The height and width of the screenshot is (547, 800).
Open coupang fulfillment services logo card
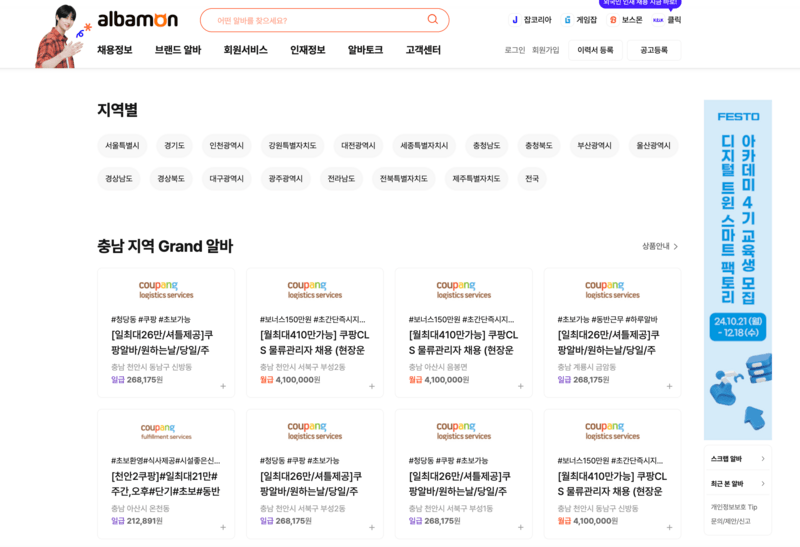click(166, 431)
